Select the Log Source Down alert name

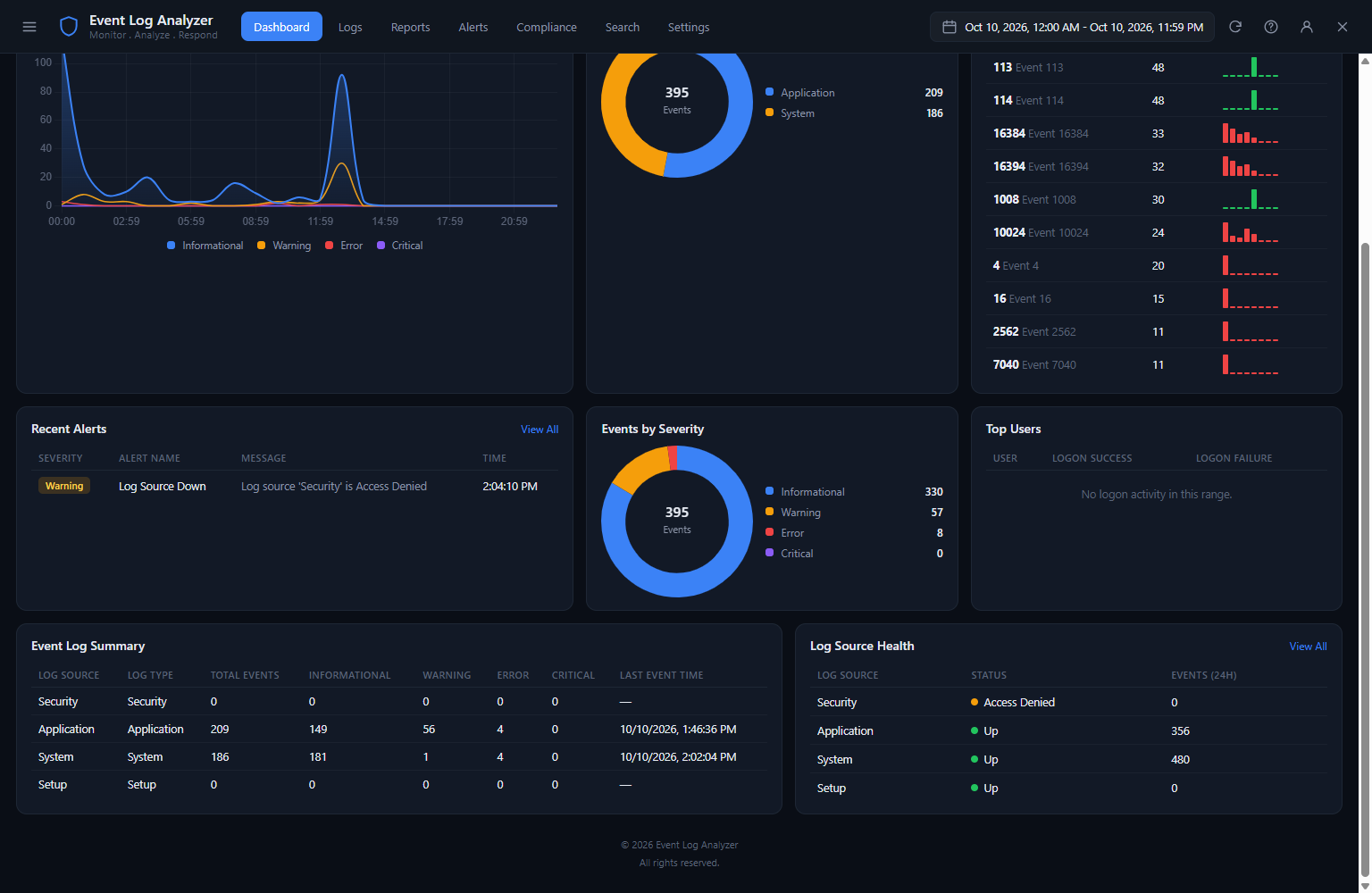coord(163,487)
